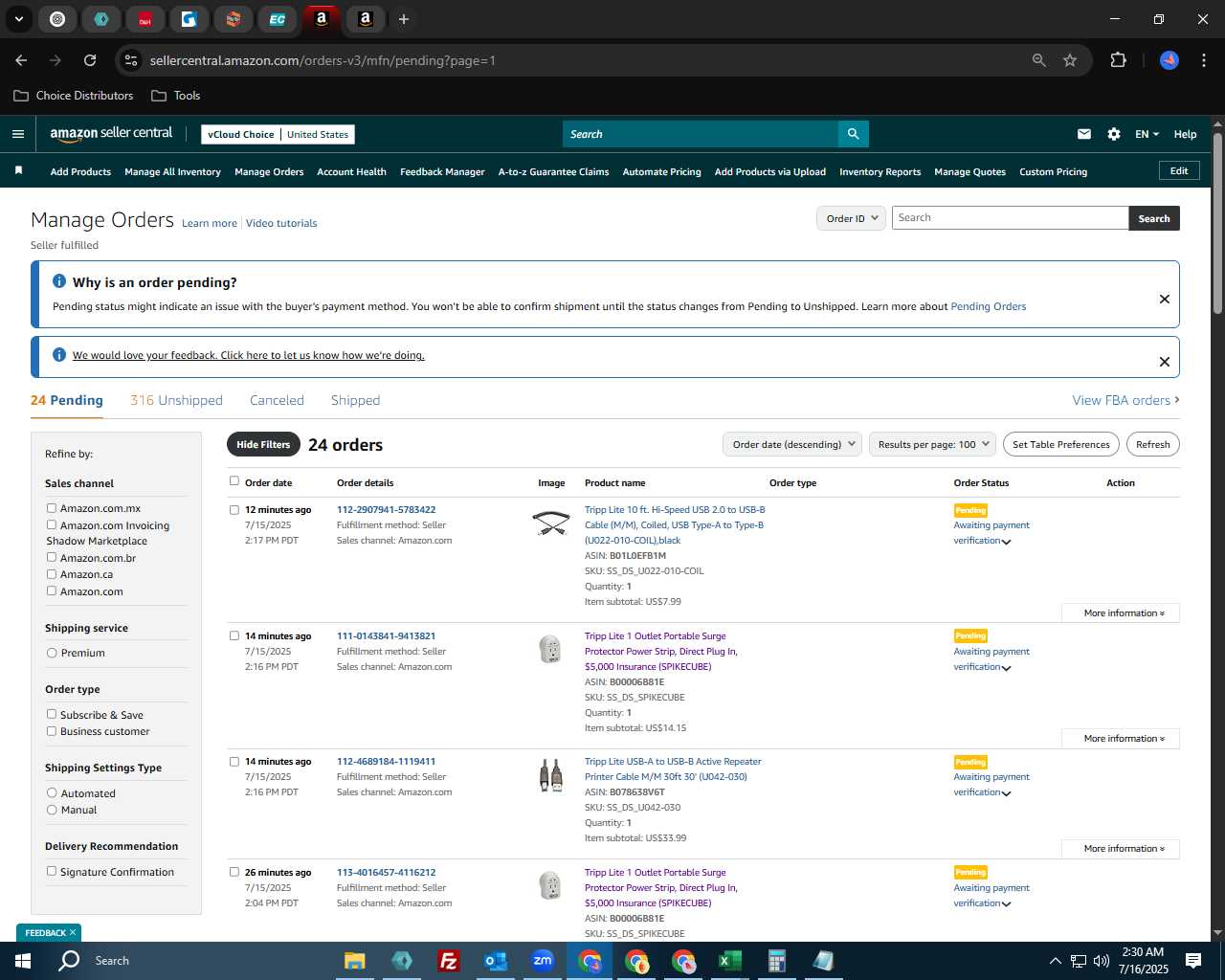Check the Signature Confirmation checkbox
The image size is (1225, 980).
[52, 871]
